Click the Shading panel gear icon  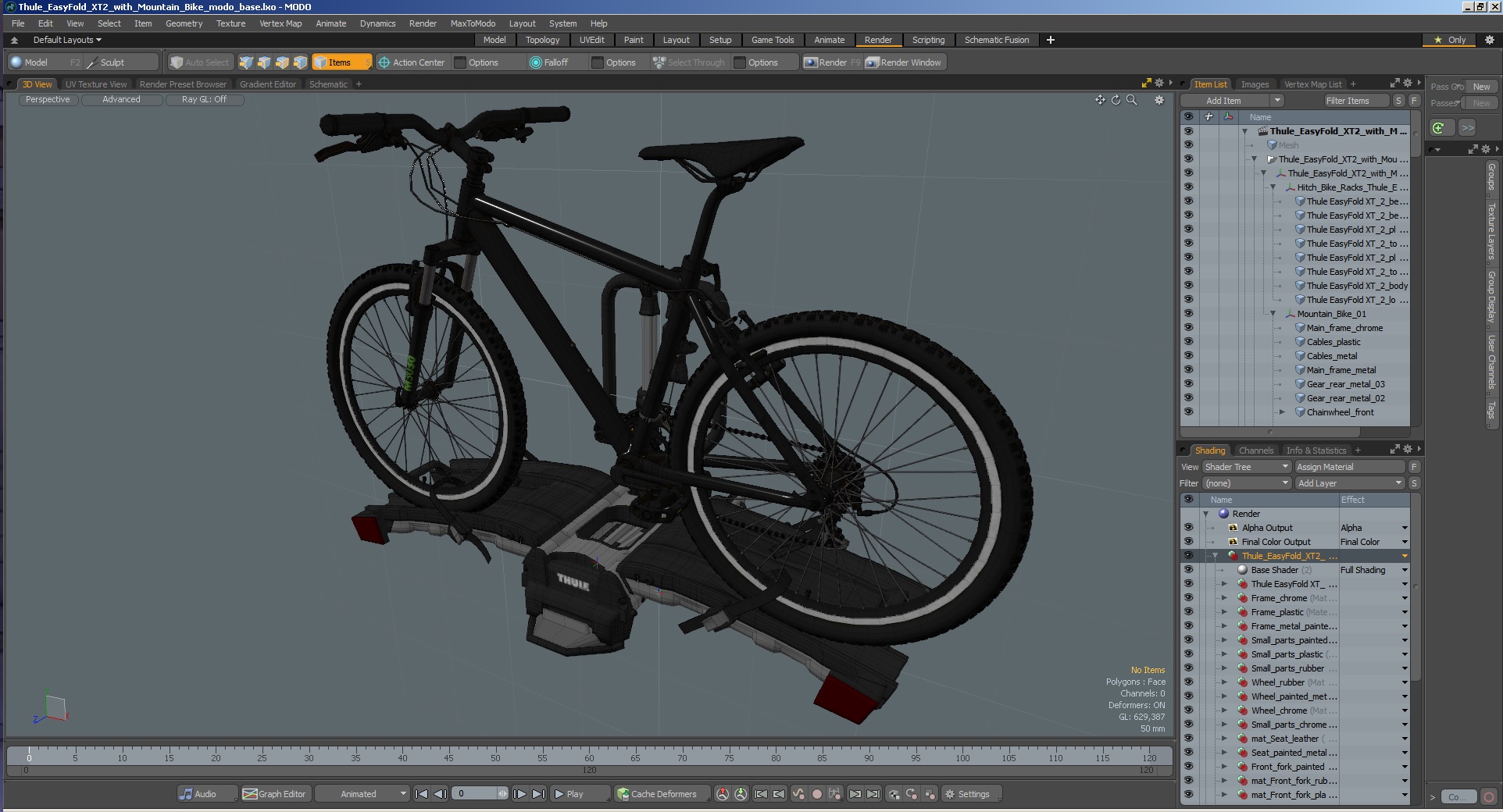[x=1408, y=449]
